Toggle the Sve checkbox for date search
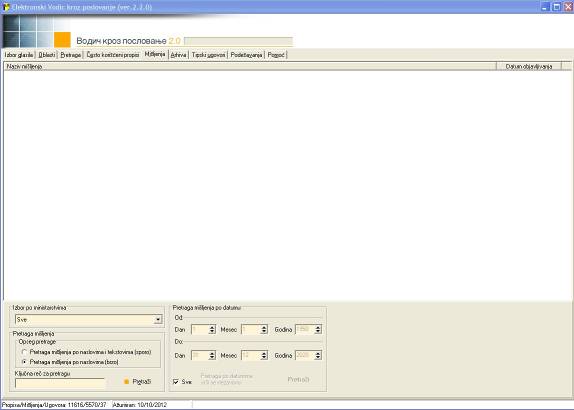The image size is (574, 410). coord(176,382)
